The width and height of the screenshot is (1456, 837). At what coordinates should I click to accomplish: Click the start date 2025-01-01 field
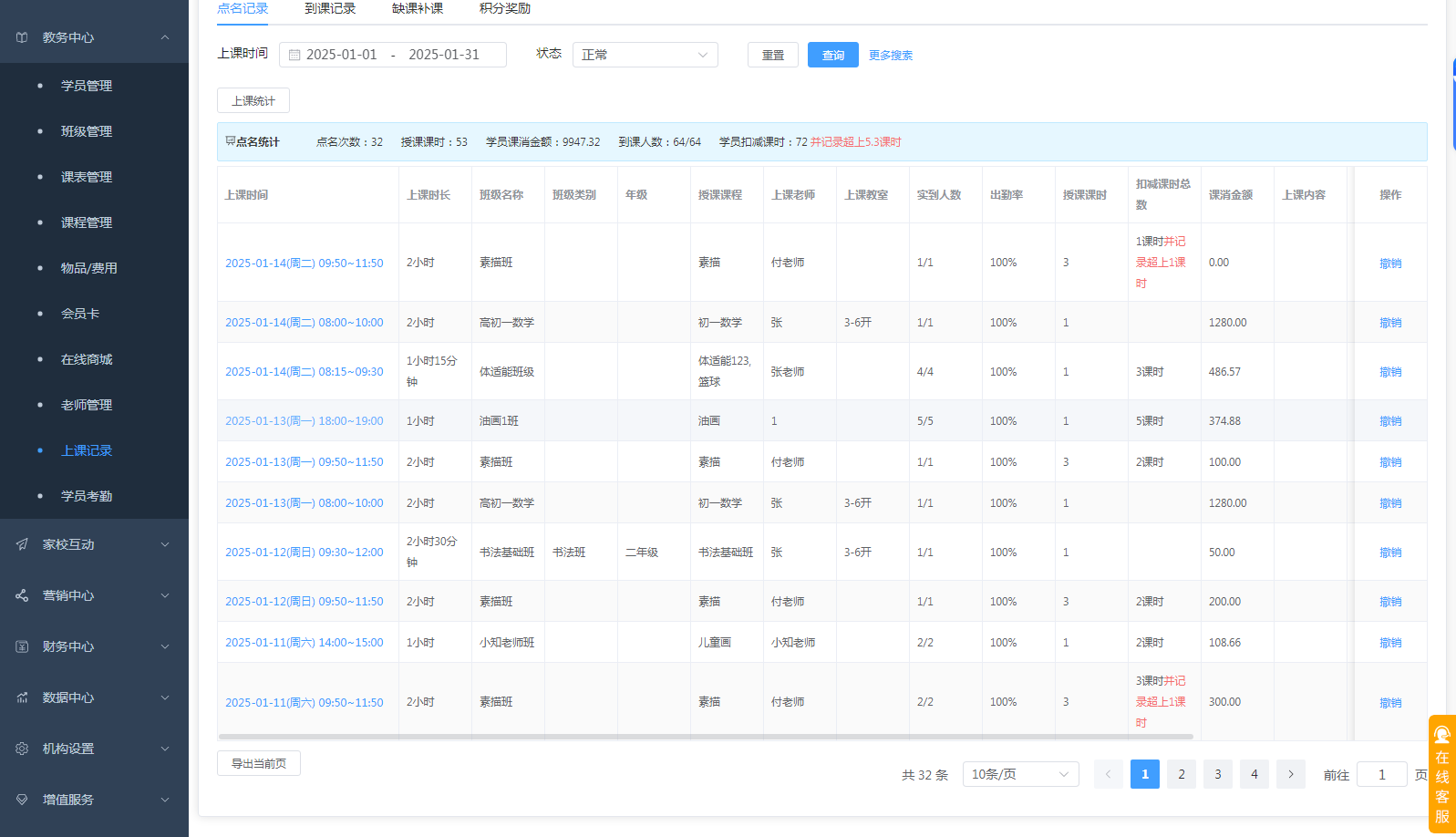[x=342, y=55]
